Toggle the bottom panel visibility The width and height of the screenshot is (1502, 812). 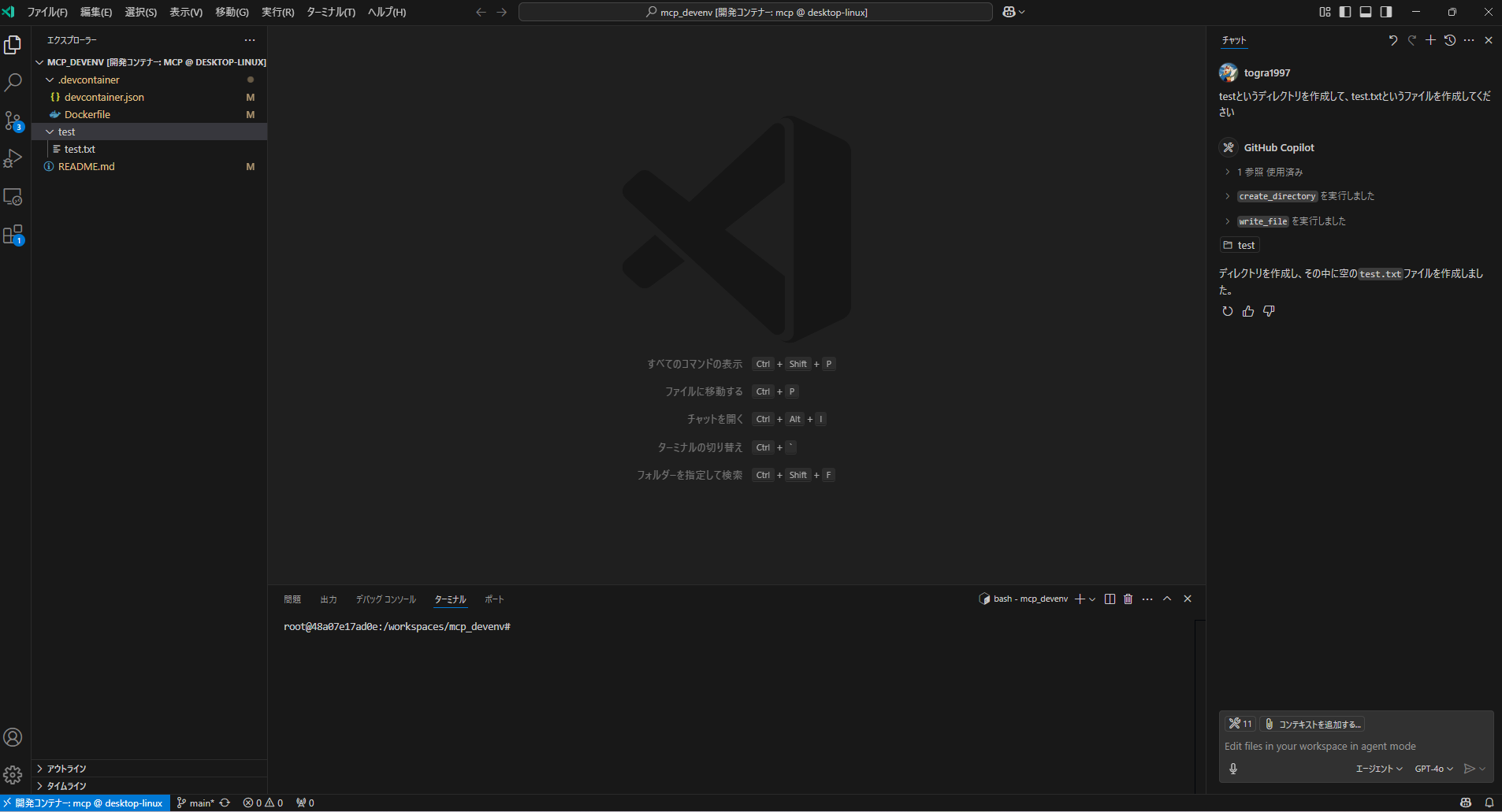coord(1366,12)
